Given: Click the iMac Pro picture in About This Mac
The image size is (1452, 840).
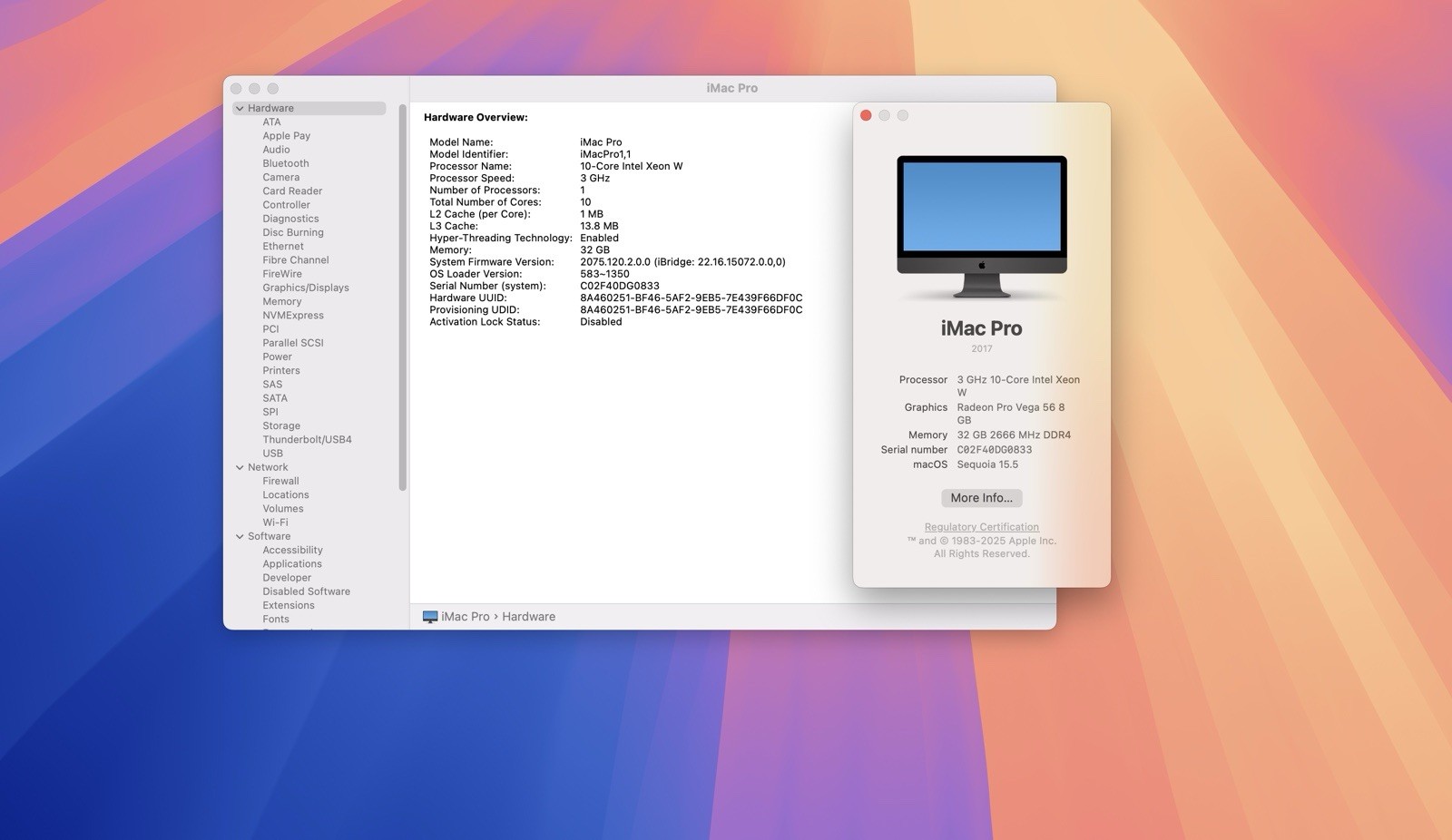Looking at the screenshot, I should [982, 227].
